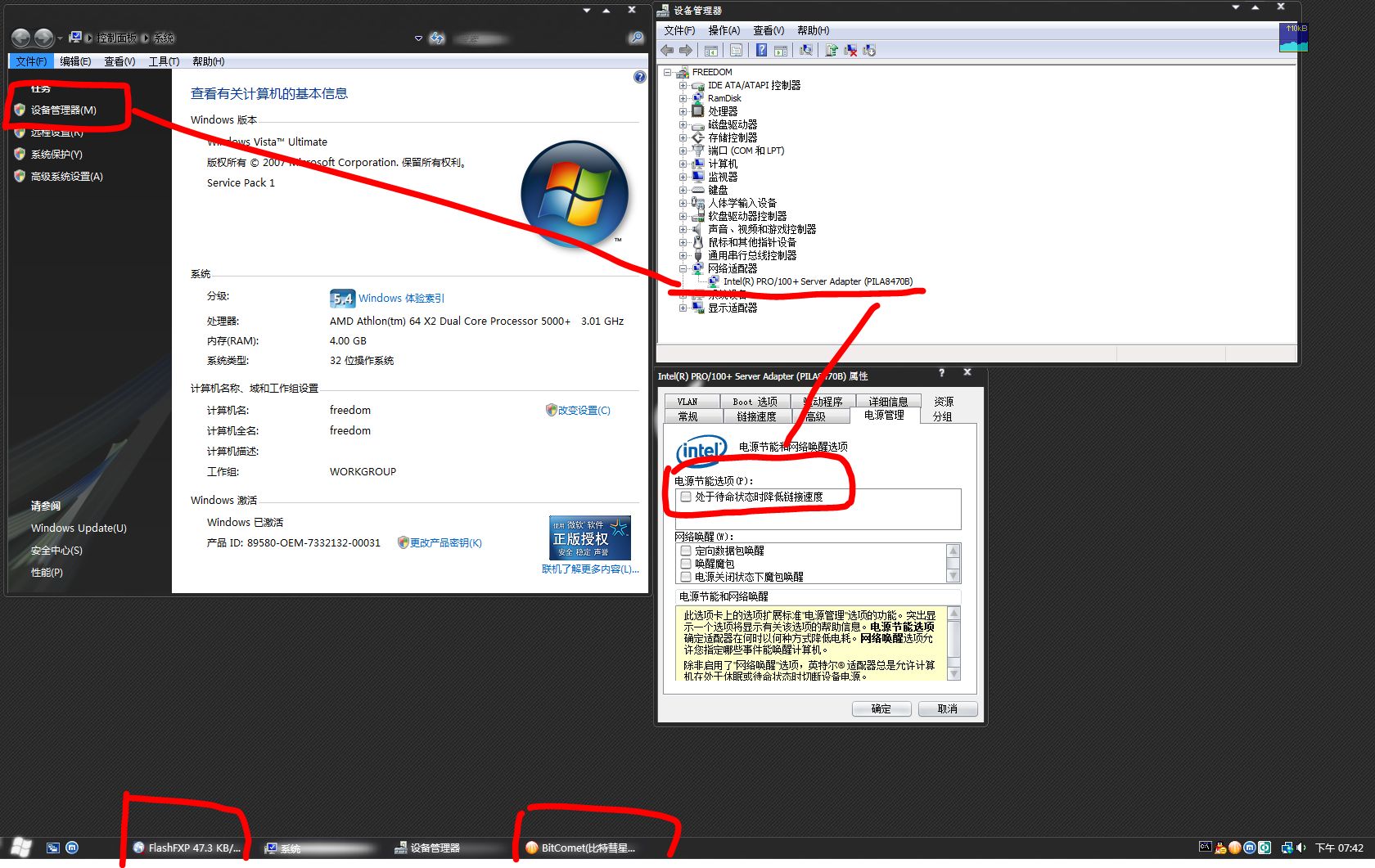
Task: Expand IDE ATA/ATAPI 控制器 node
Action: coord(683,85)
